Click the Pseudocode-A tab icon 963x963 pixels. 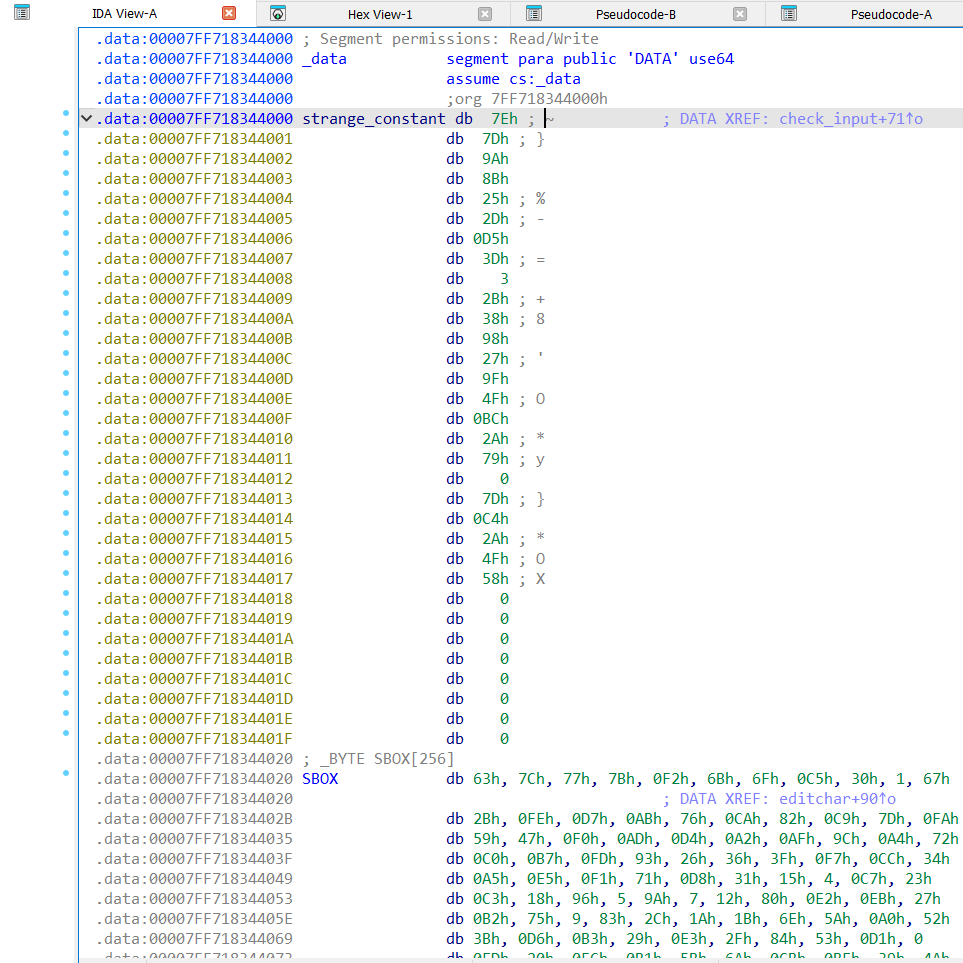point(789,13)
